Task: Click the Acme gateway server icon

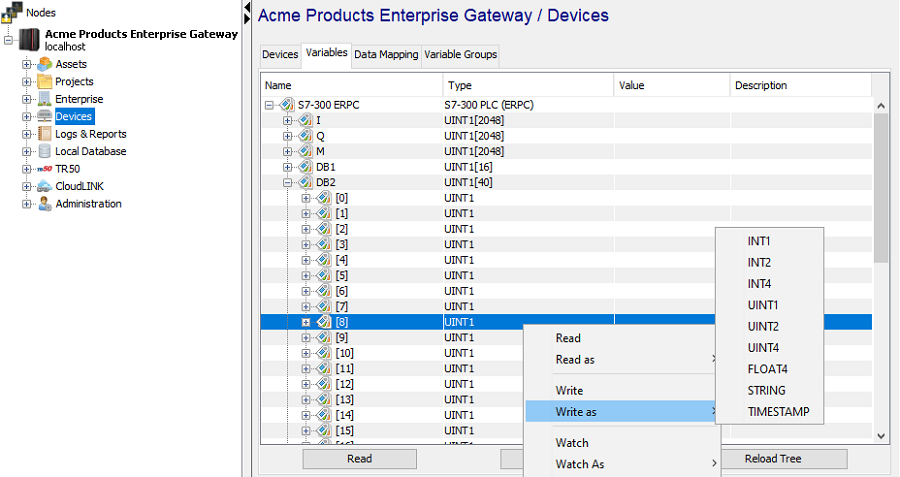Action: [29, 40]
